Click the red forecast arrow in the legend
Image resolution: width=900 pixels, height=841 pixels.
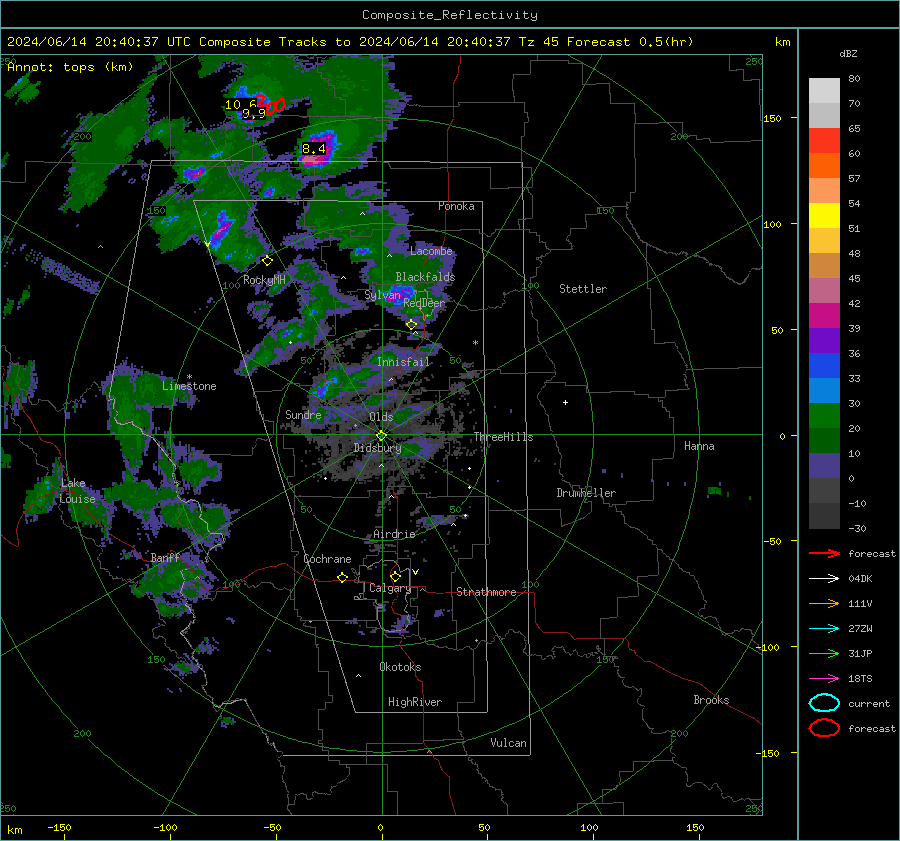point(824,553)
